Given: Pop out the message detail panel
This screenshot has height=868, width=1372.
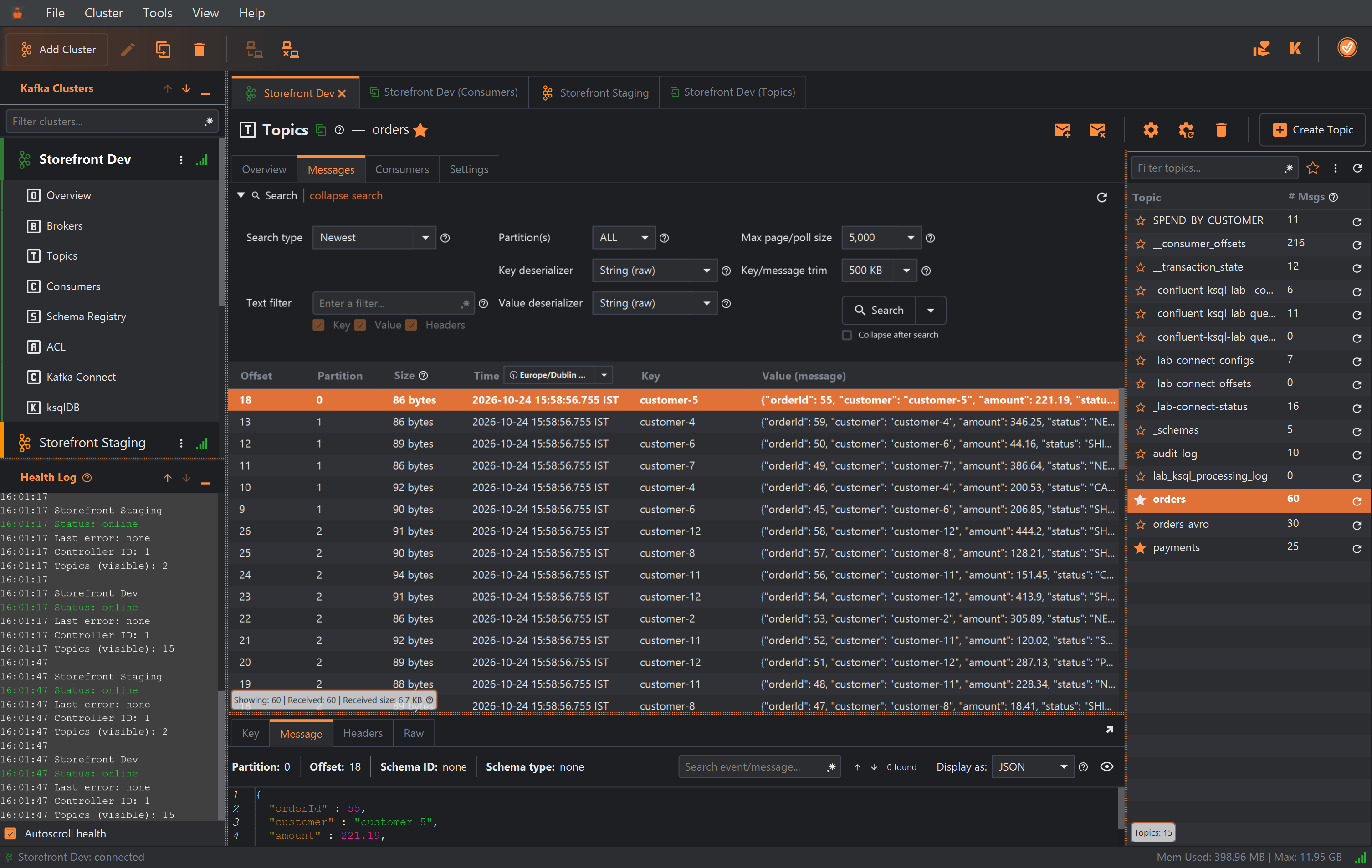Looking at the screenshot, I should 1109,730.
